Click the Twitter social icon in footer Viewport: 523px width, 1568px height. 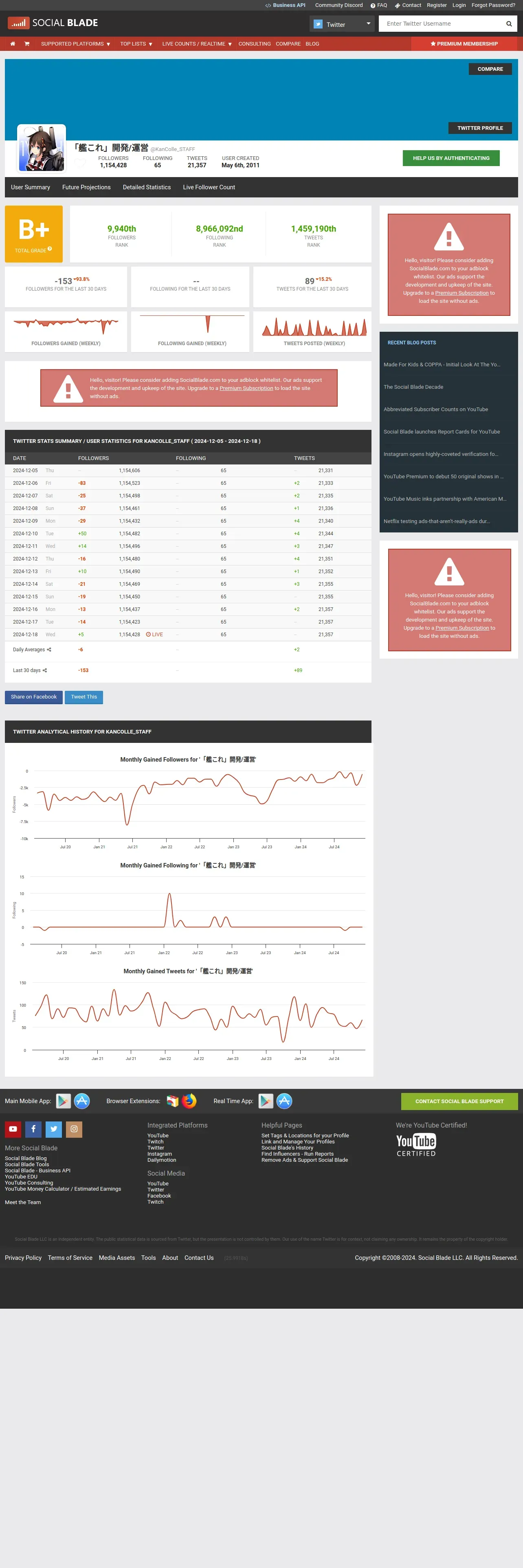(54, 1129)
